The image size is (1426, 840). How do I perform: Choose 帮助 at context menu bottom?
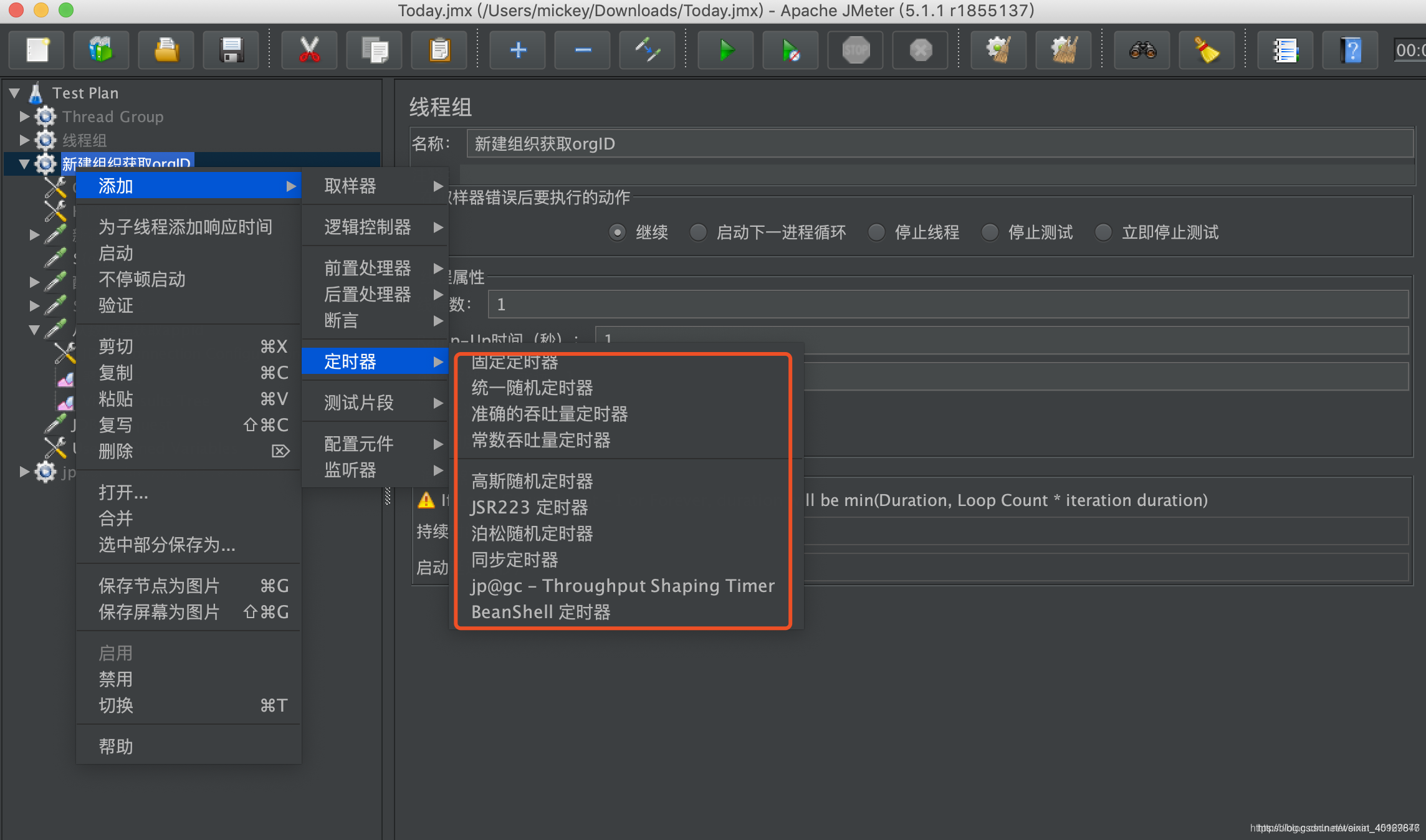(188, 747)
